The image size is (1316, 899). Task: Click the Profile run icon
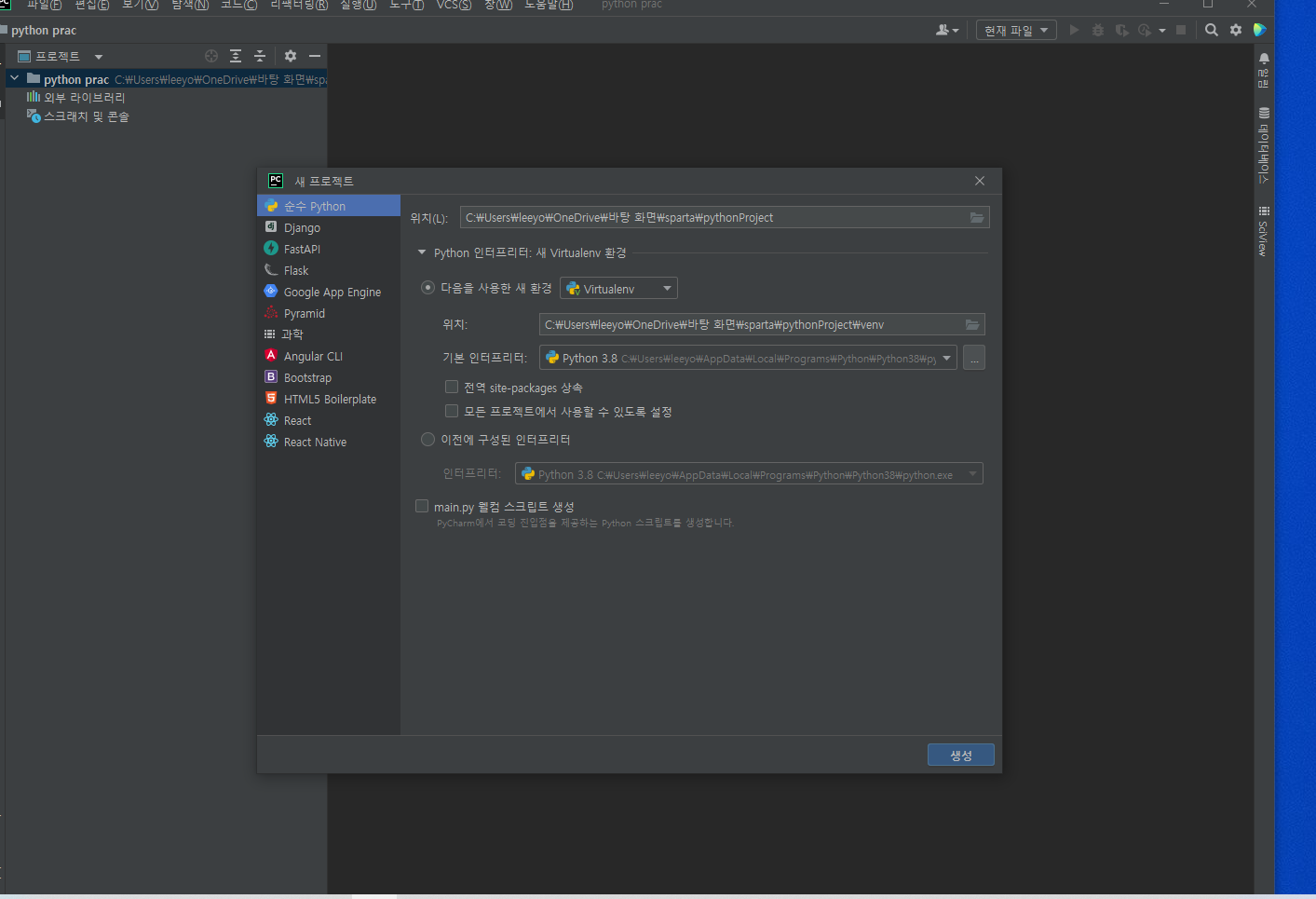point(1145,30)
